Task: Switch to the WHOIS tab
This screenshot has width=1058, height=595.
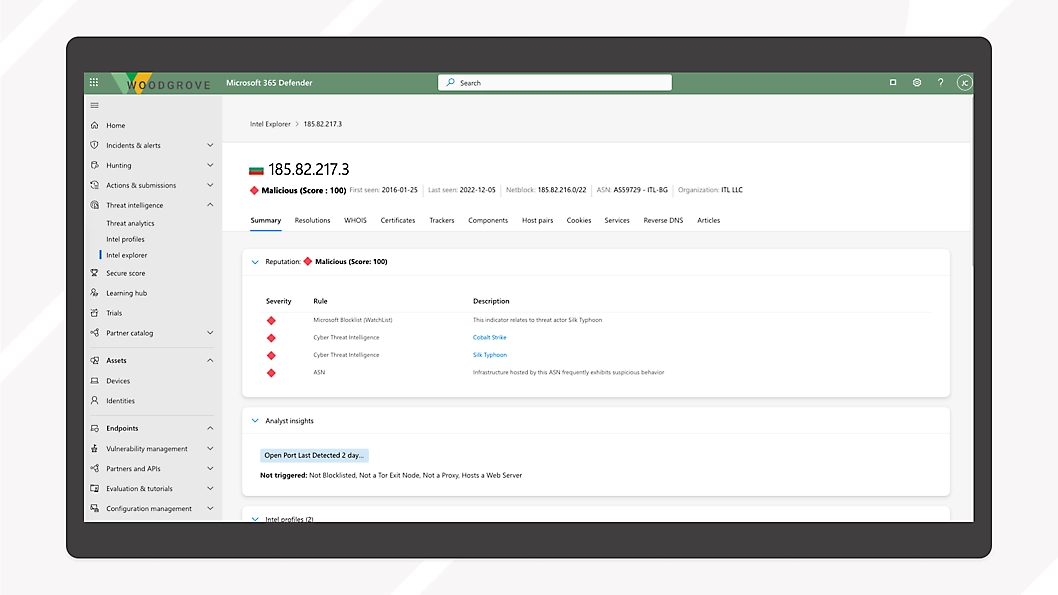Action: [355, 220]
